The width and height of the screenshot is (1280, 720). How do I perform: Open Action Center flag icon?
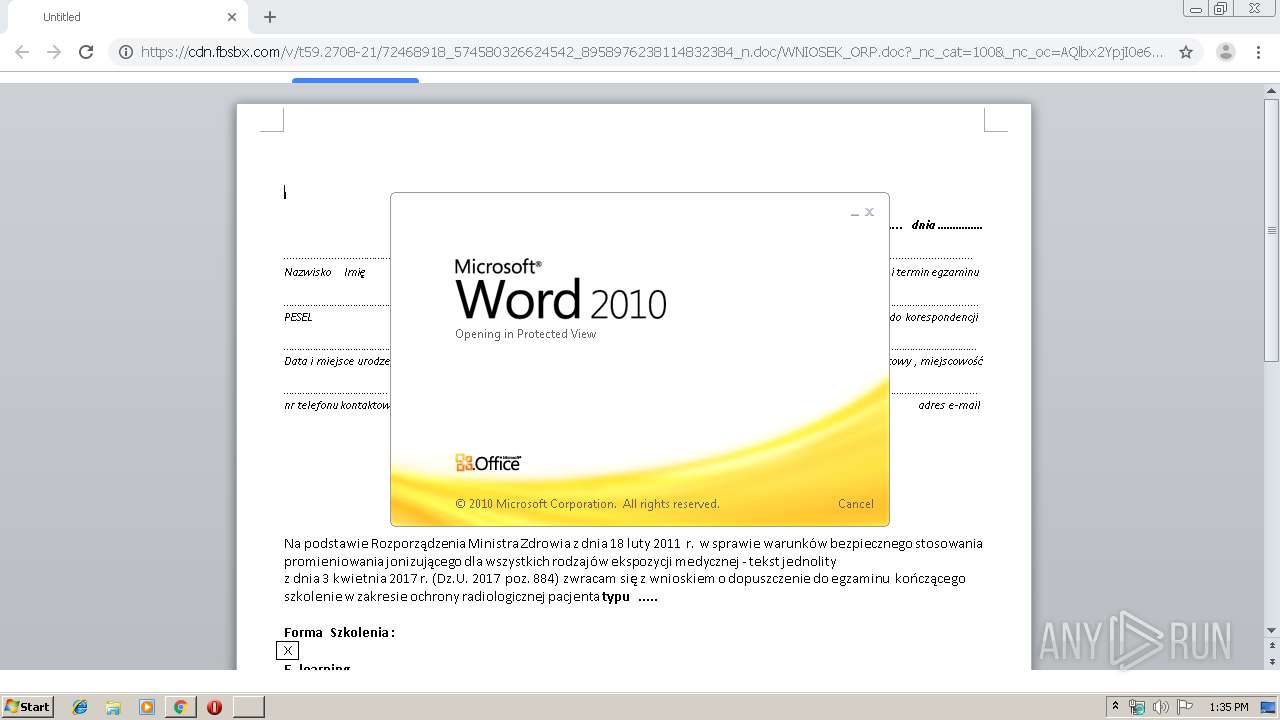click(x=1185, y=707)
